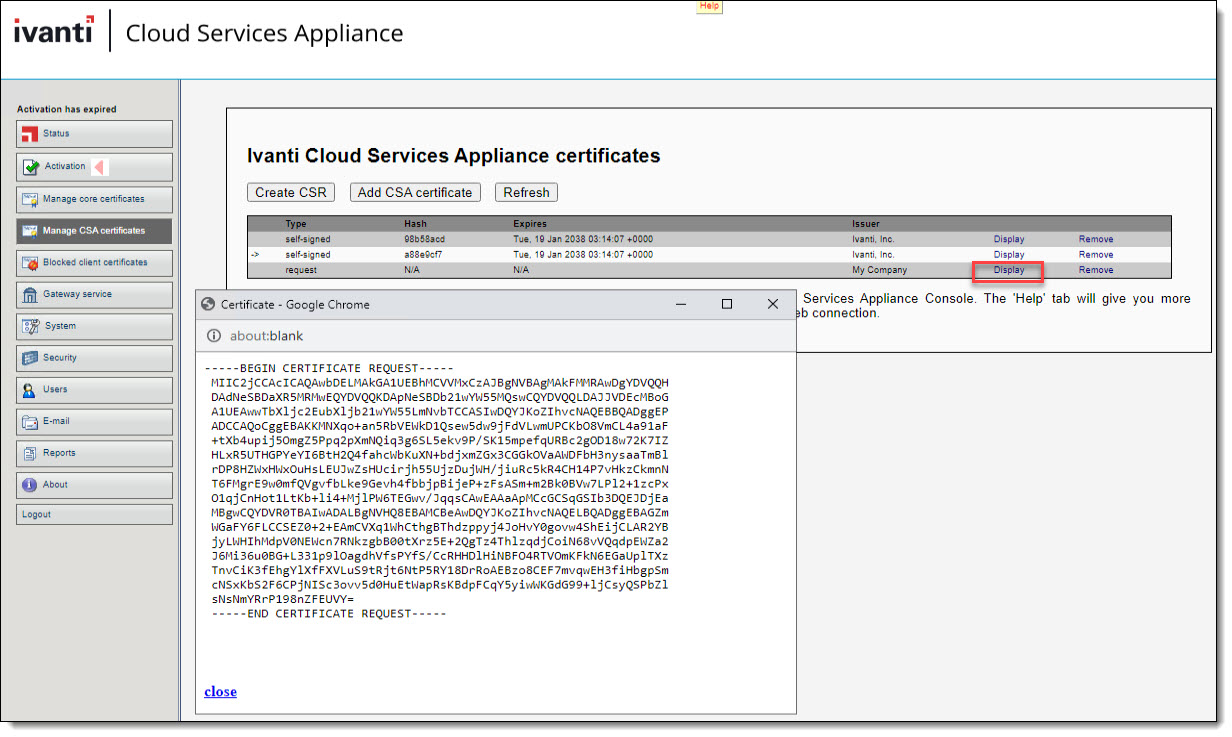This screenshot has height=737, width=1232.
Task: Refresh the certificates list
Action: 526,192
